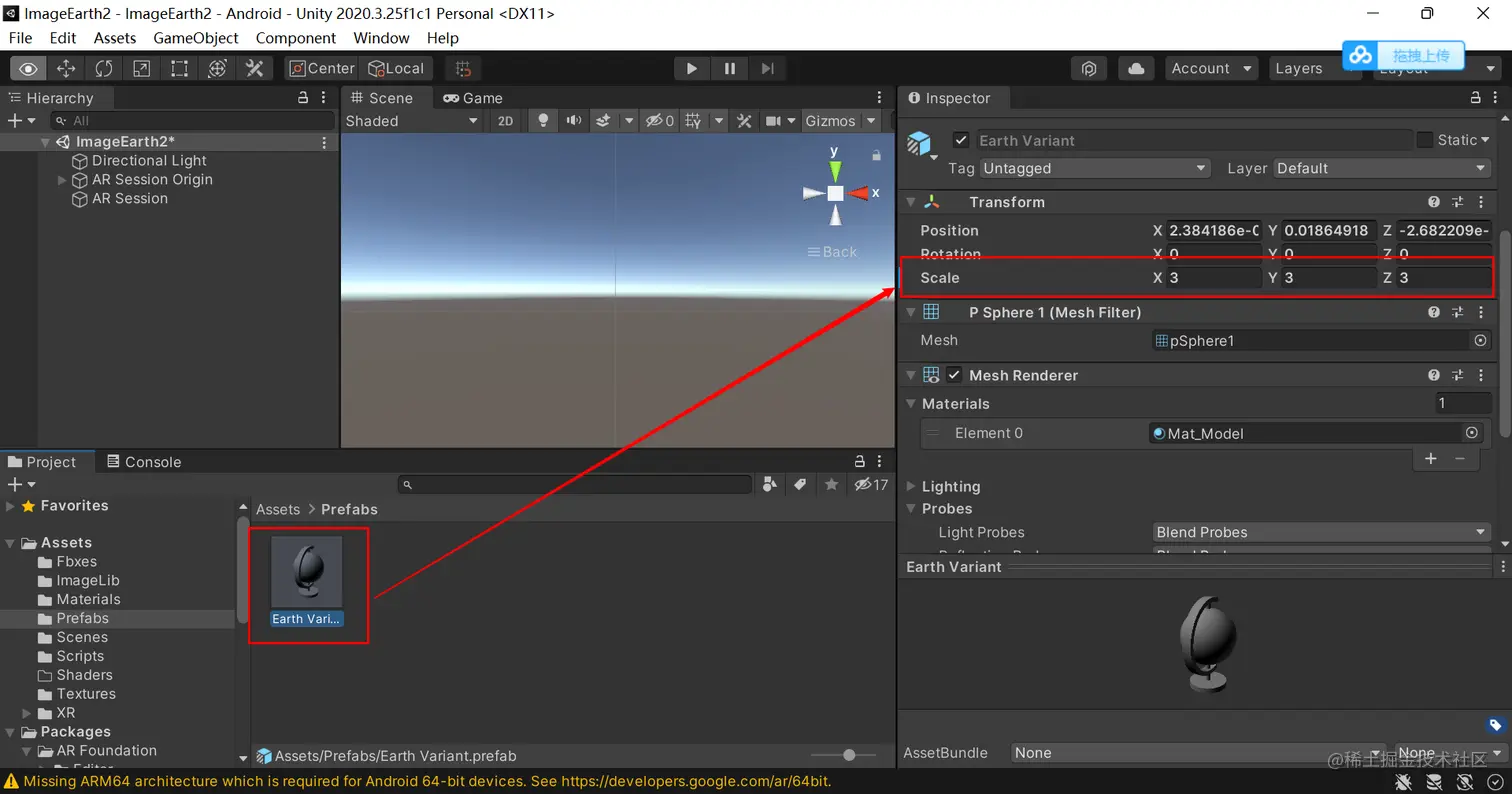Add material element with plus button
The width and height of the screenshot is (1512, 794).
tap(1431, 458)
